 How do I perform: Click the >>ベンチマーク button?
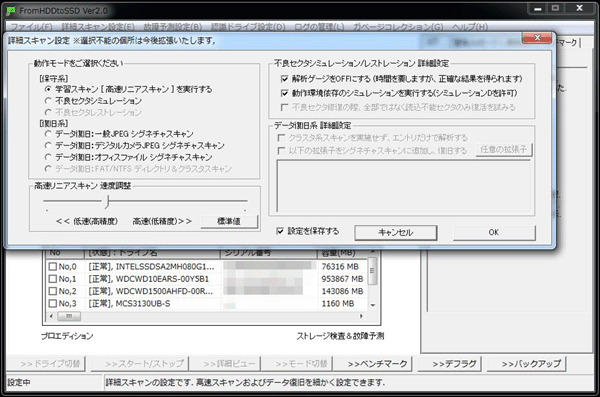click(373, 364)
